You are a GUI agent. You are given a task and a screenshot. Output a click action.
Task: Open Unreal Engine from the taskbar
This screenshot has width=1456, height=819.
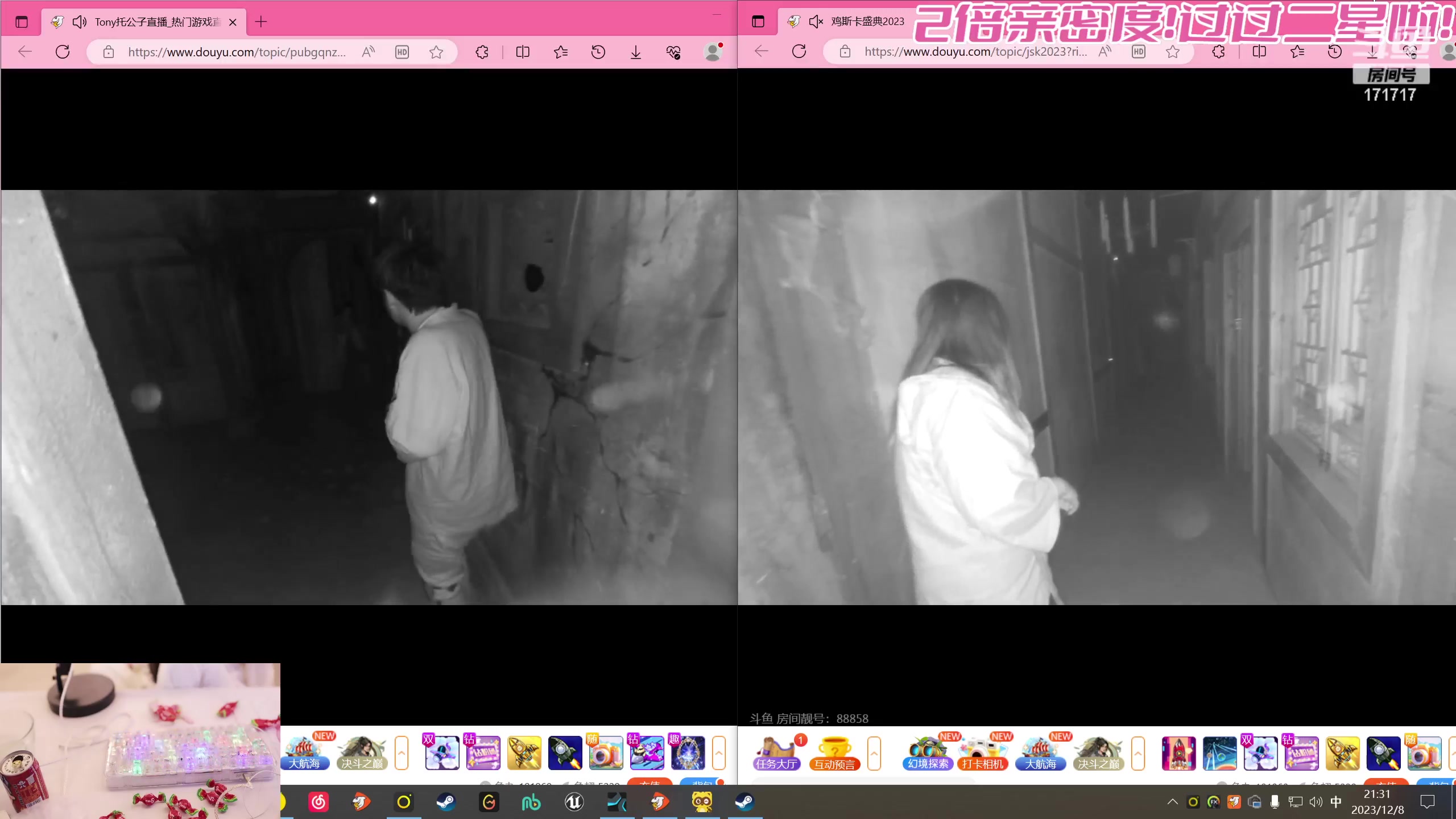click(x=574, y=802)
